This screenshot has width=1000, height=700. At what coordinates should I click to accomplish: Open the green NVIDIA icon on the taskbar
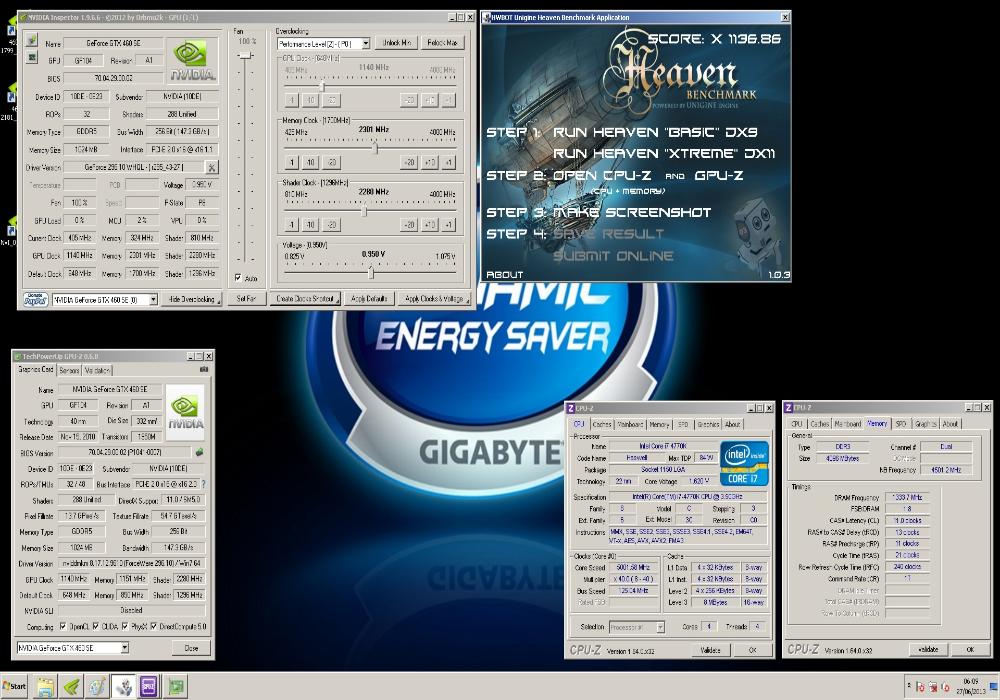pos(71,687)
